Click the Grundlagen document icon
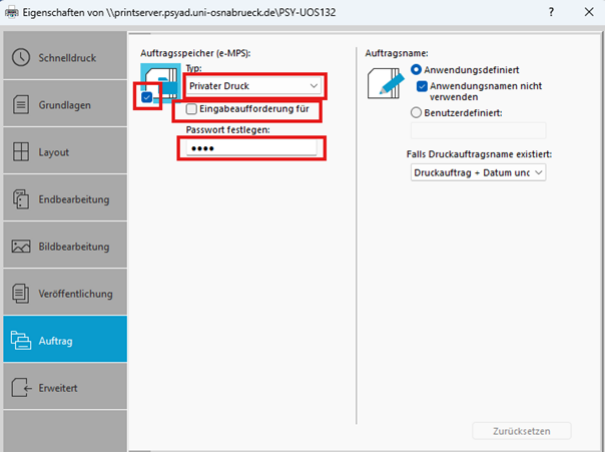 20,104
